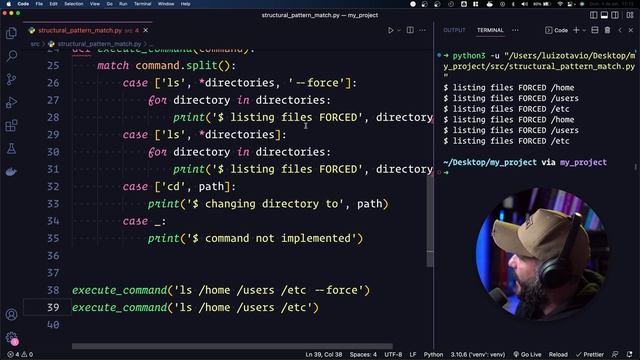Open the Go menu

click(x=109, y=4)
